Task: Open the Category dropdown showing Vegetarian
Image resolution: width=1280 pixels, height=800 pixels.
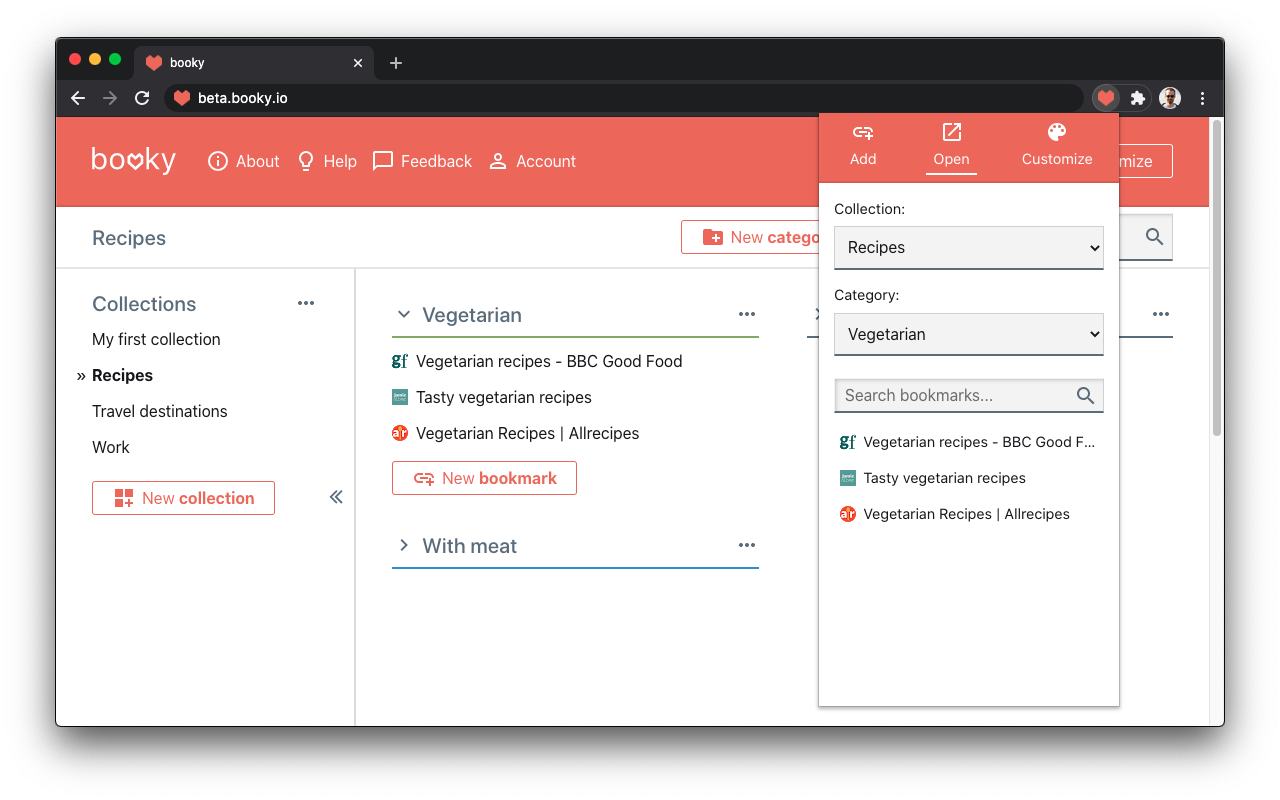Action: pos(969,334)
